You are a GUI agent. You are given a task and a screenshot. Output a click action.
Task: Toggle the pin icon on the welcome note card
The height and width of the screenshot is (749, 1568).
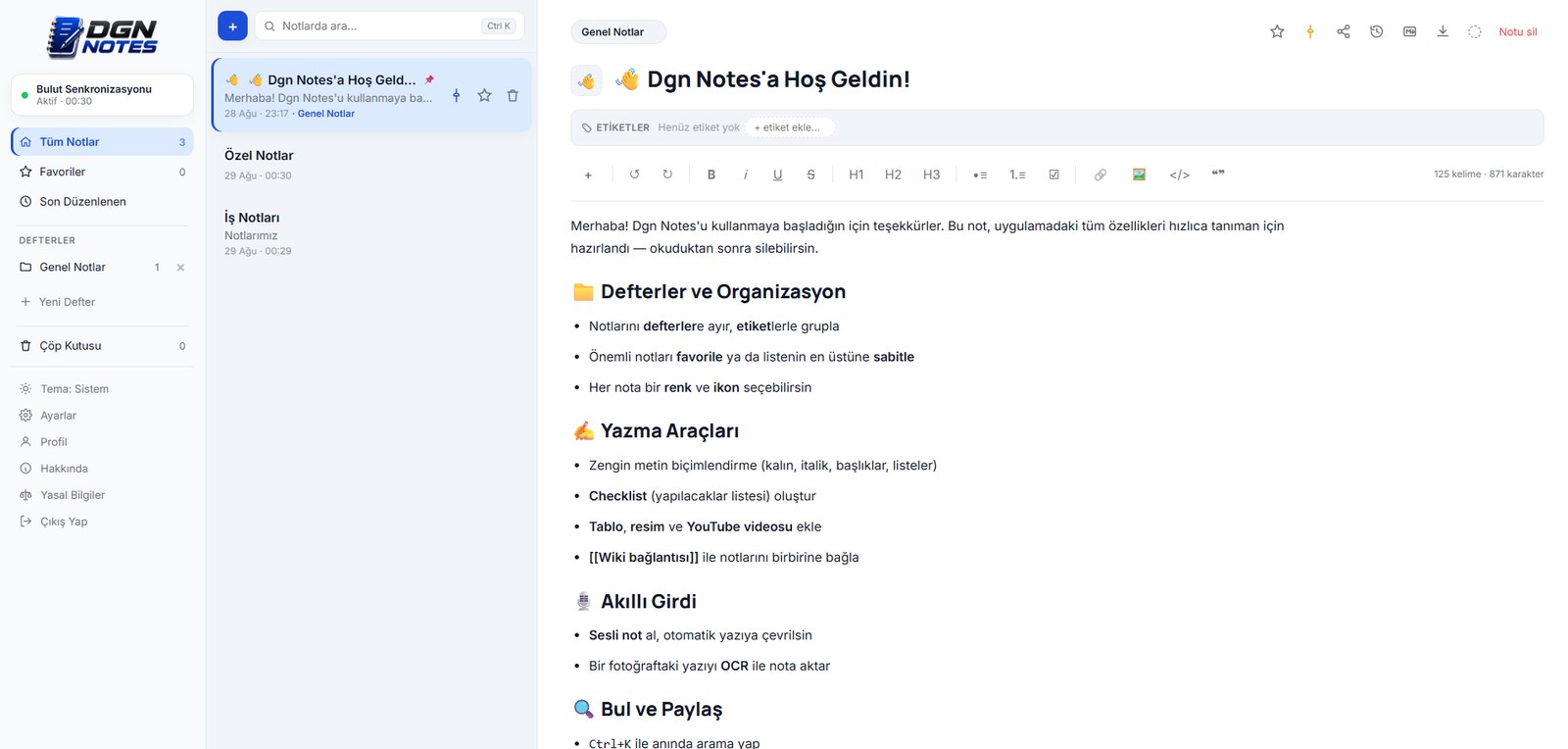(456, 95)
